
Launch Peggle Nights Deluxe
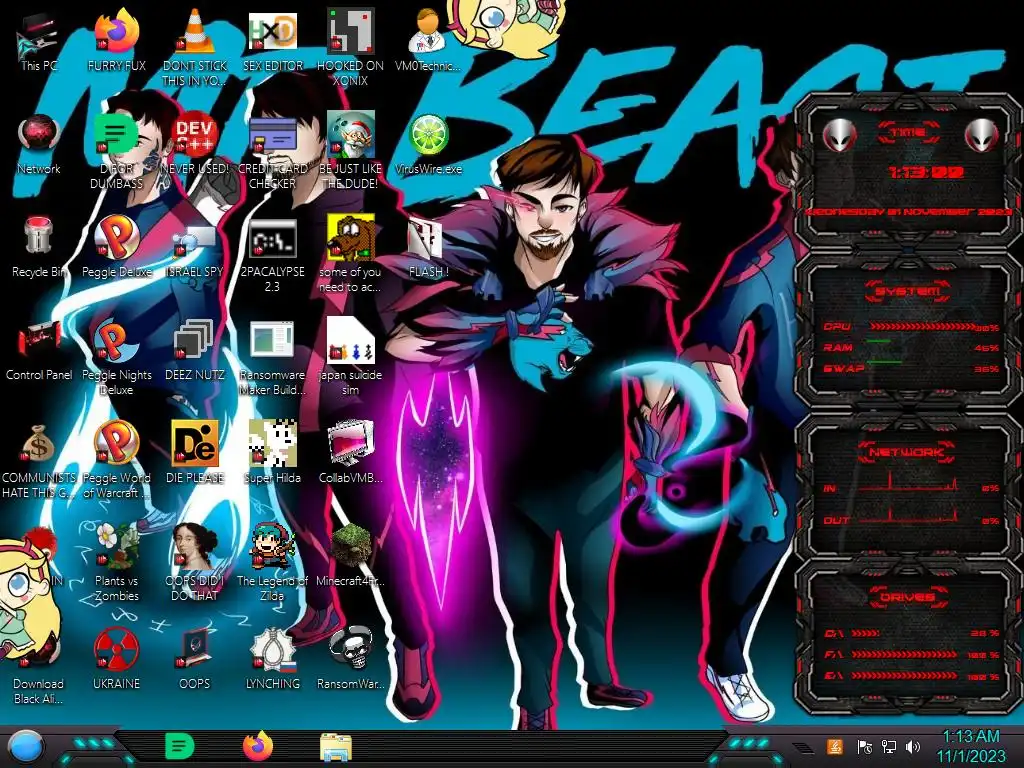[x=116, y=357]
